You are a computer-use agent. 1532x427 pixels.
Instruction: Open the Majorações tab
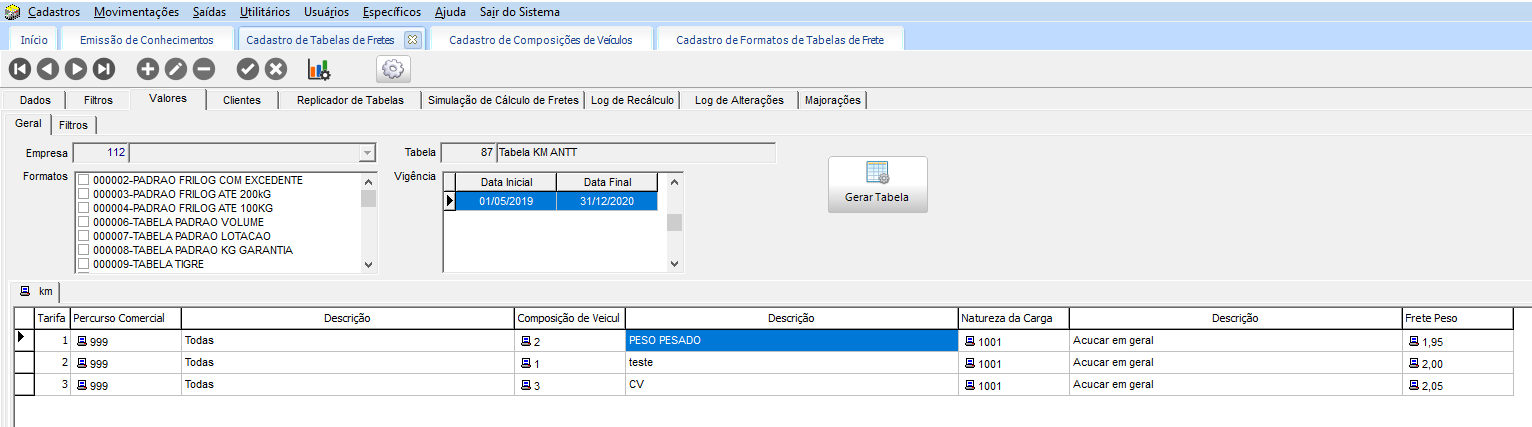pyautogui.click(x=833, y=100)
